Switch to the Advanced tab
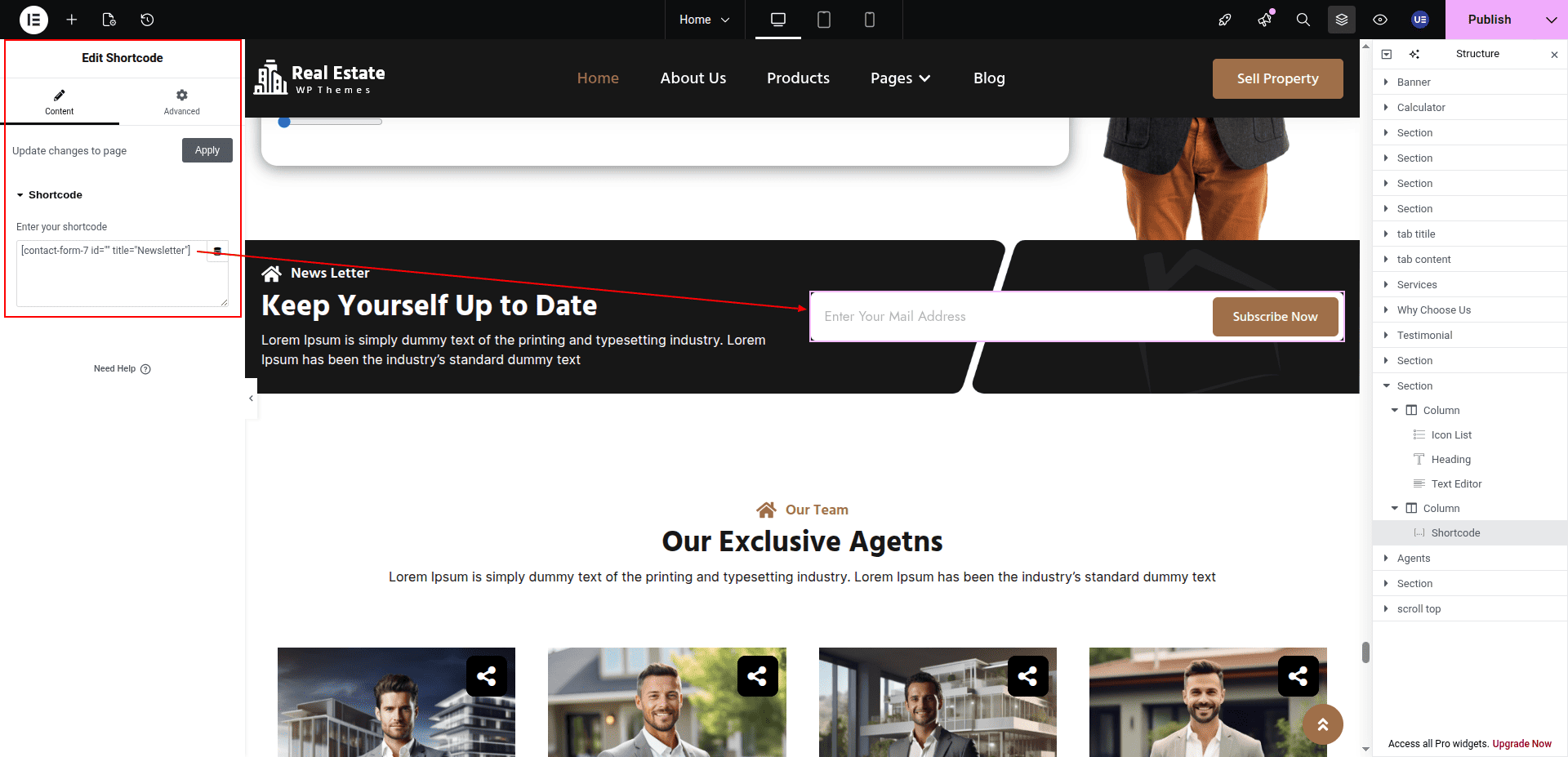This screenshot has width=1568, height=757. (181, 102)
